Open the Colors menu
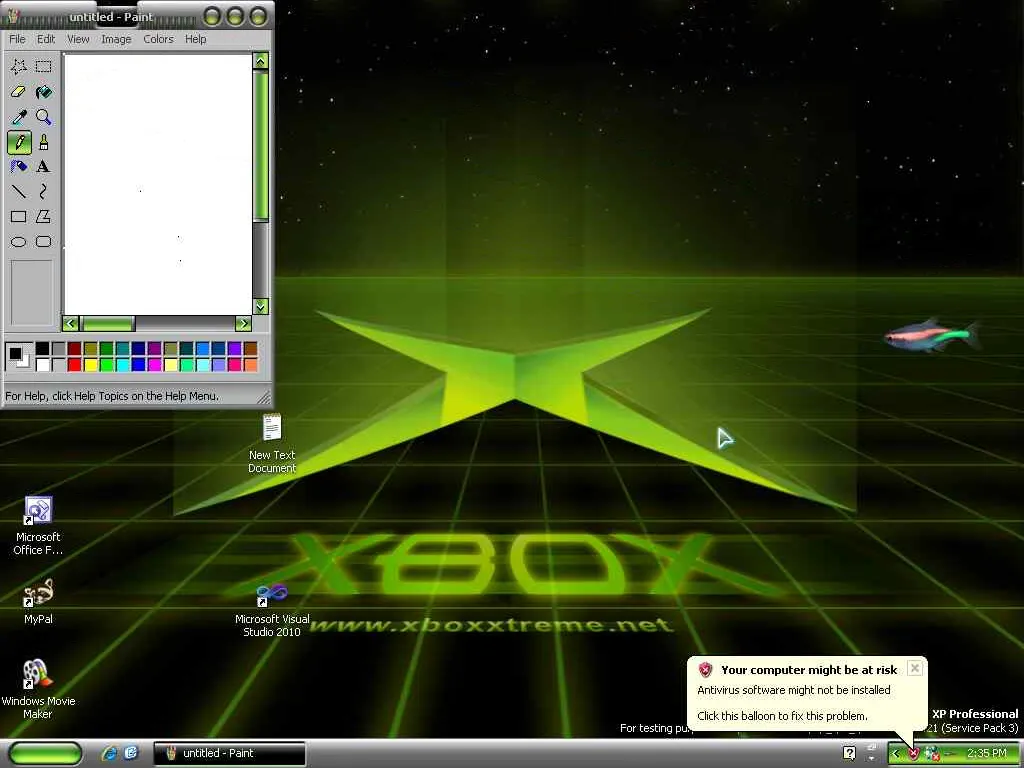This screenshot has height=768, width=1024. tap(158, 39)
